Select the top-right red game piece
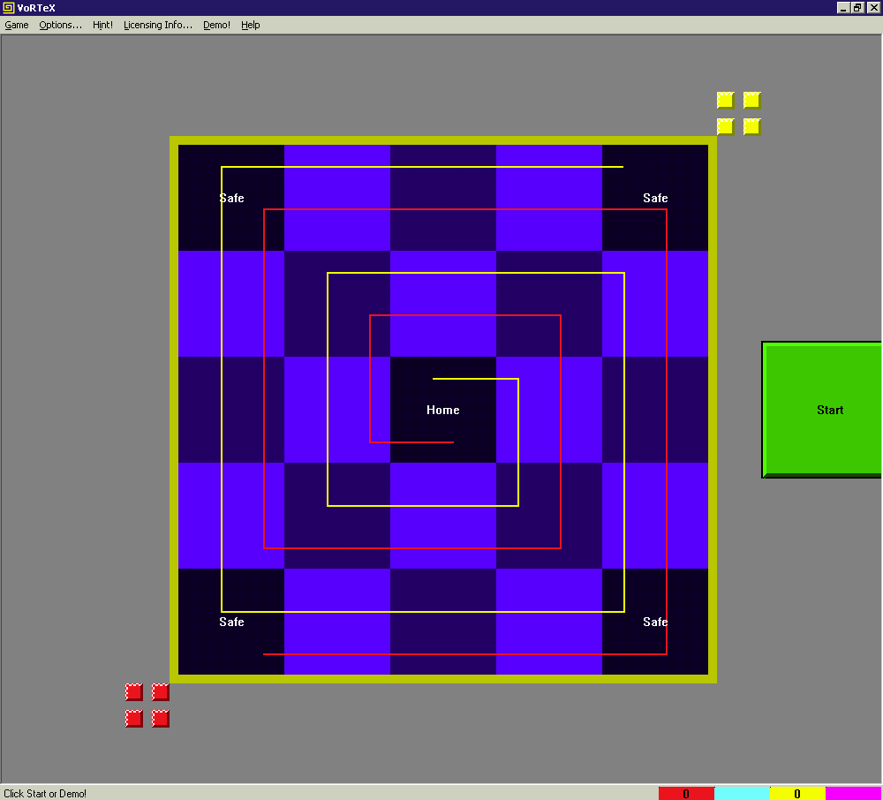The height and width of the screenshot is (800, 883). click(x=160, y=691)
